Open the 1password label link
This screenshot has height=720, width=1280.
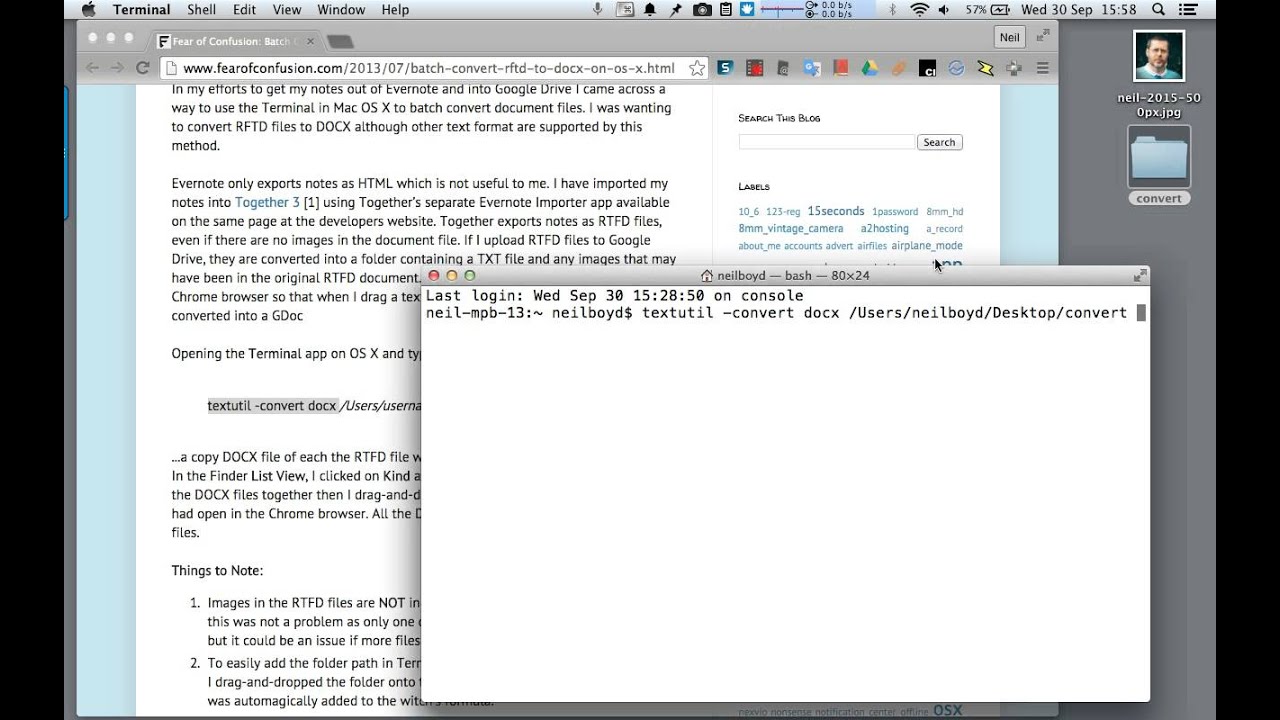(x=895, y=211)
